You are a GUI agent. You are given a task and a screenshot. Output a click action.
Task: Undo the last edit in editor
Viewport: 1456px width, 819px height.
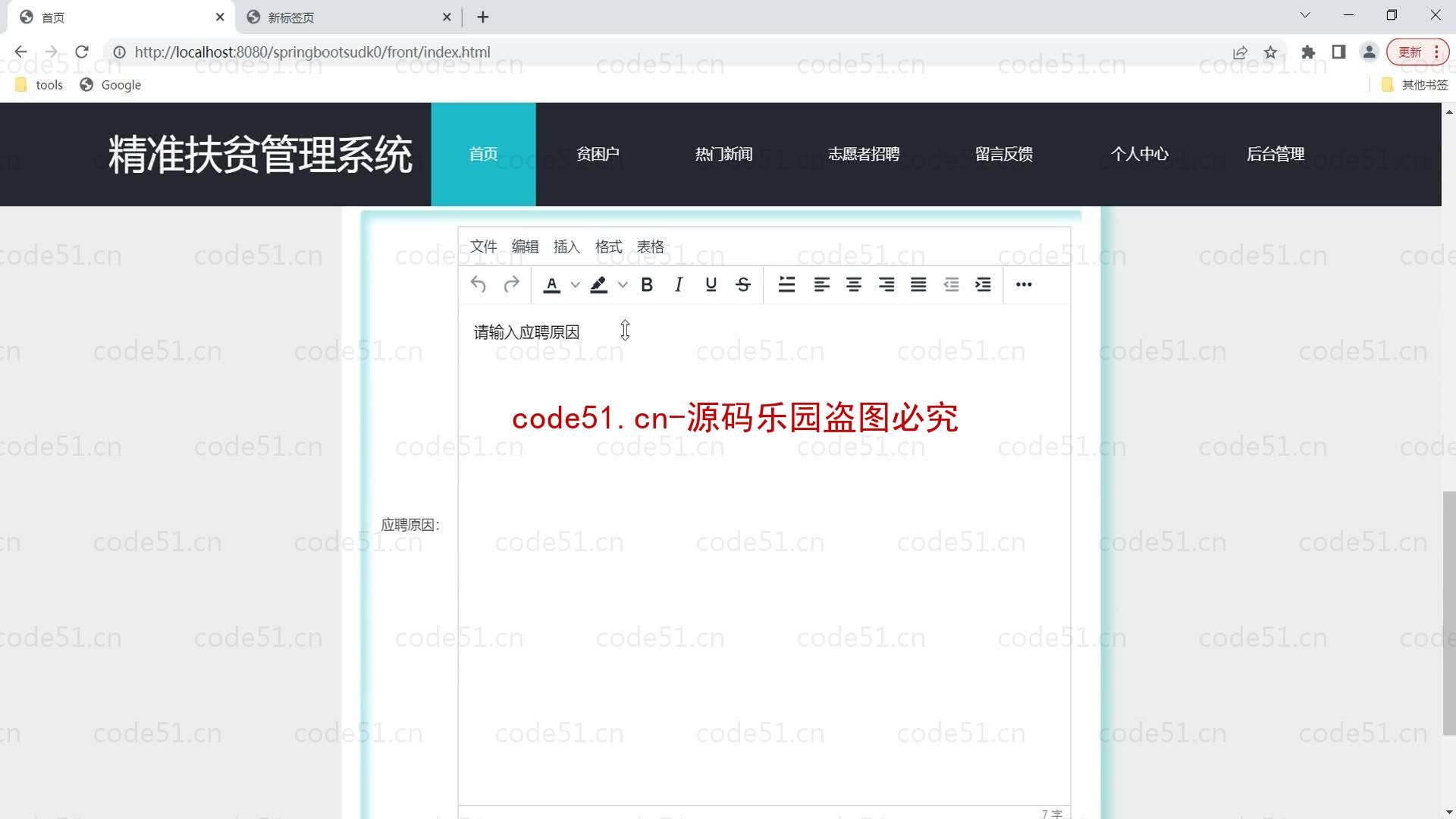click(478, 284)
